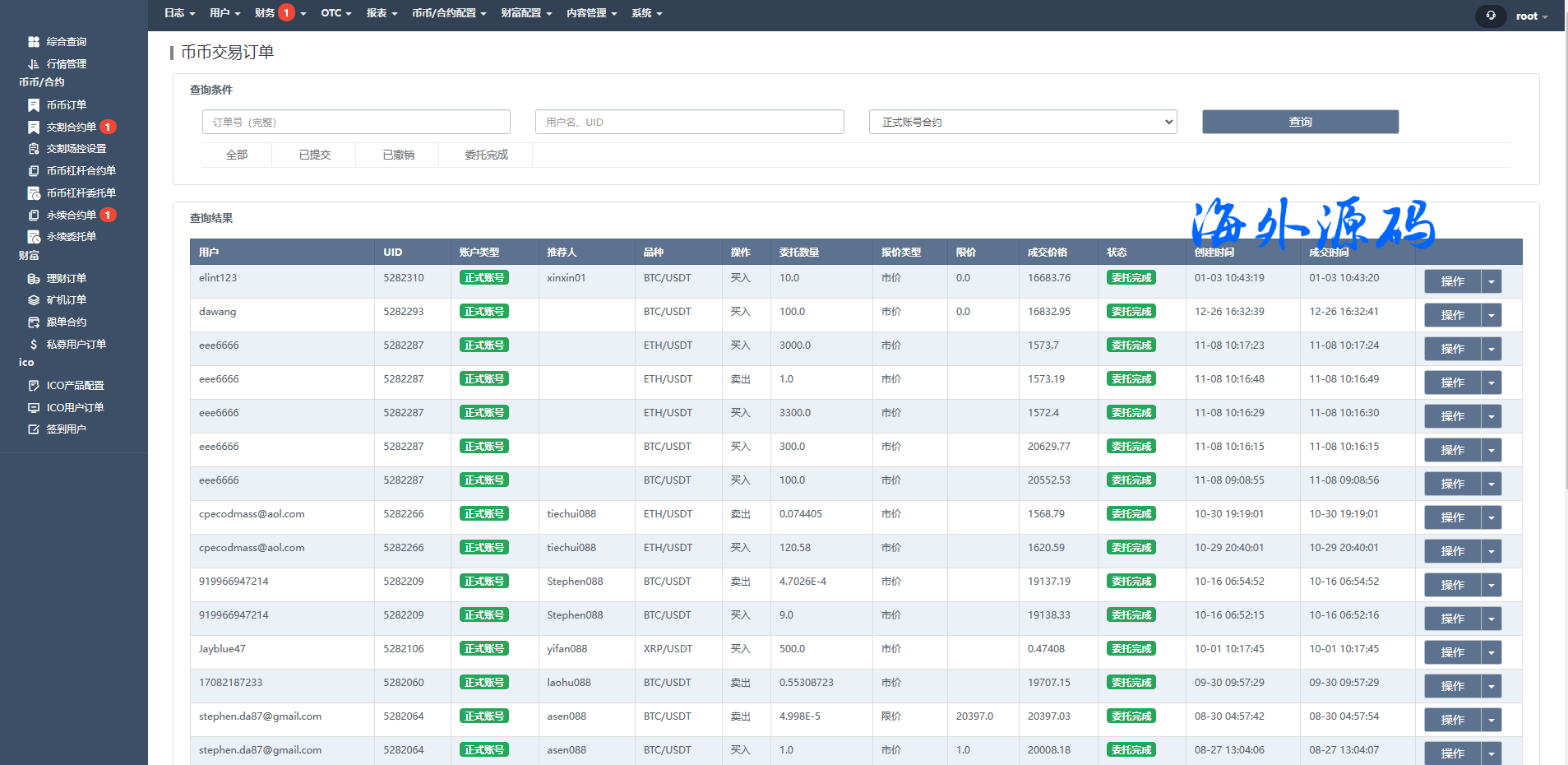Click the 行情管理 icon in sidebar
The height and width of the screenshot is (765, 1568).
tap(34, 64)
